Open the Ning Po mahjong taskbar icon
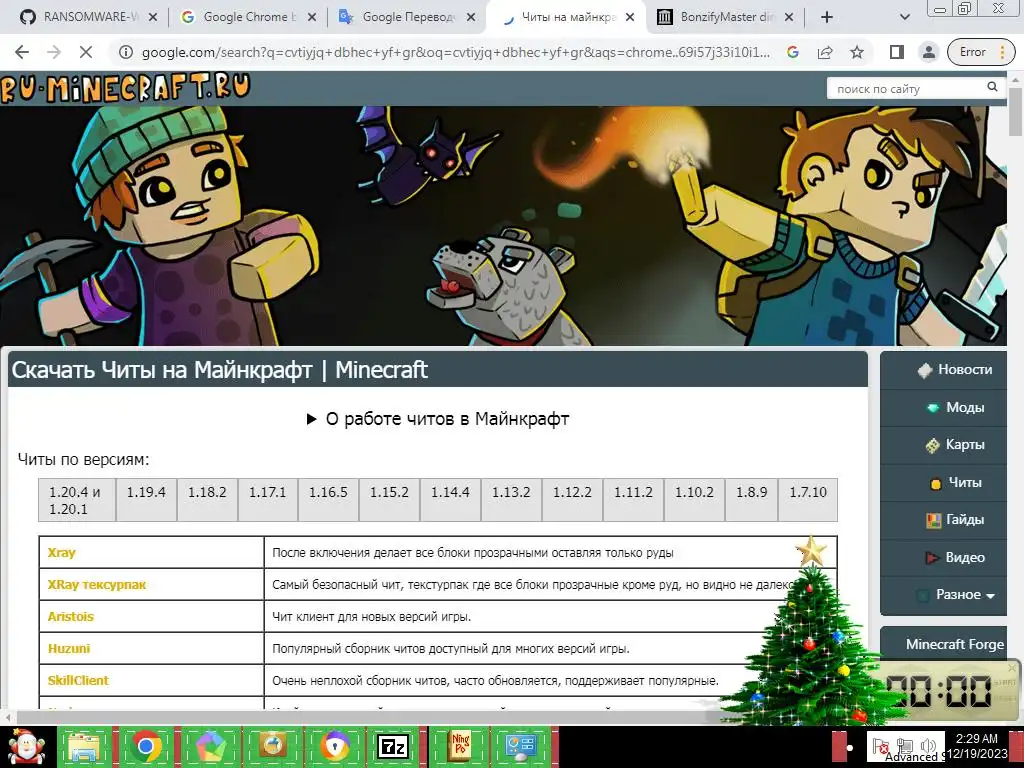 coord(461,746)
